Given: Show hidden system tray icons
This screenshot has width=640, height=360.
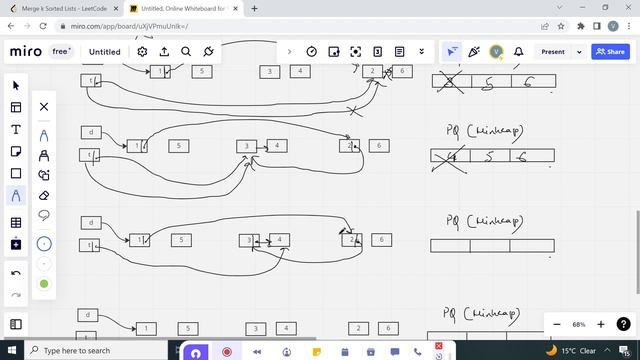Looking at the screenshot, I should pyautogui.click(x=608, y=351).
